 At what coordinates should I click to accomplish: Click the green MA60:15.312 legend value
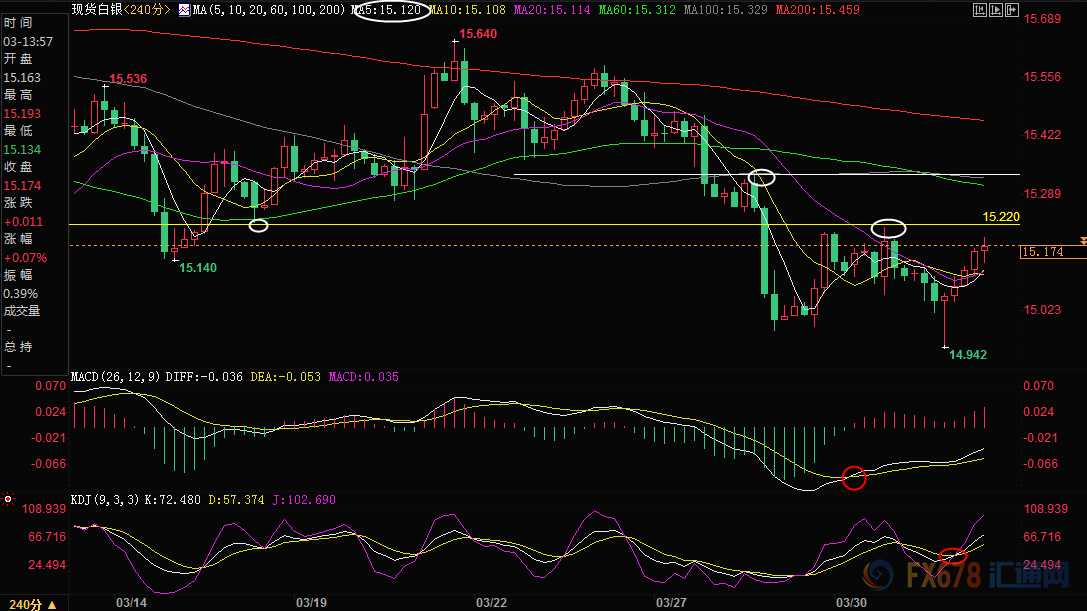636,10
